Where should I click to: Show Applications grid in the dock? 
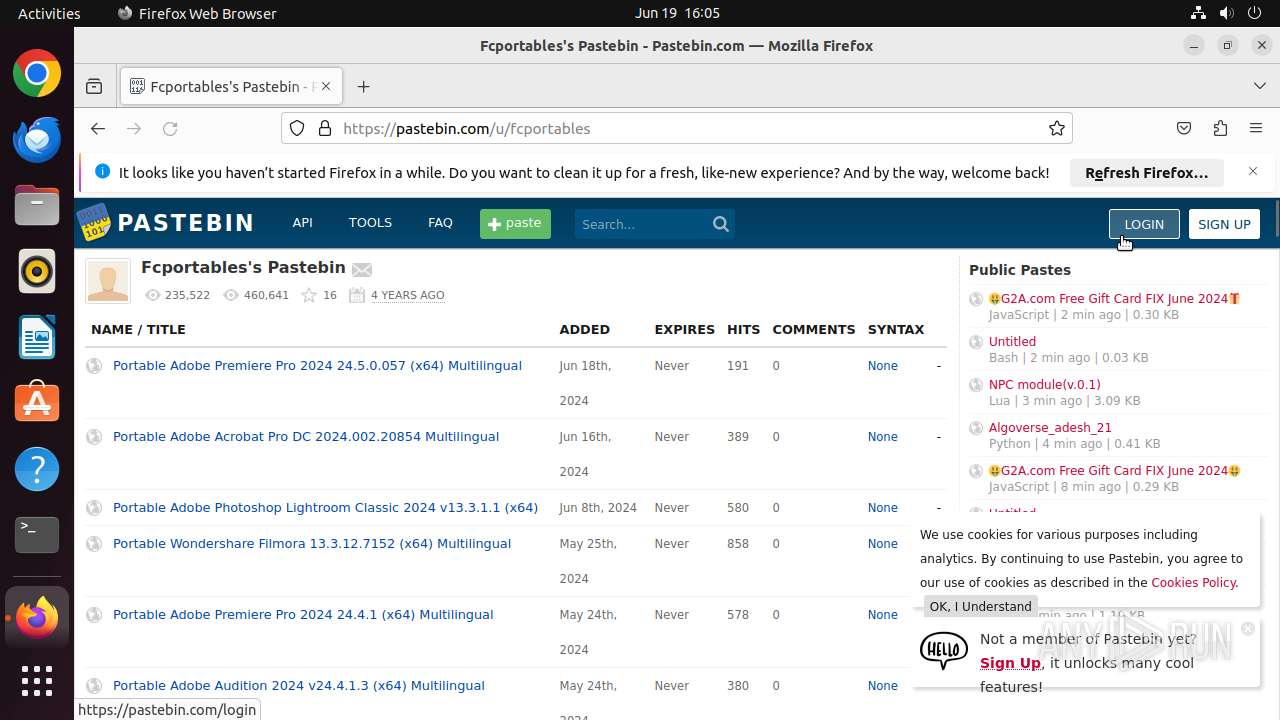point(37,681)
